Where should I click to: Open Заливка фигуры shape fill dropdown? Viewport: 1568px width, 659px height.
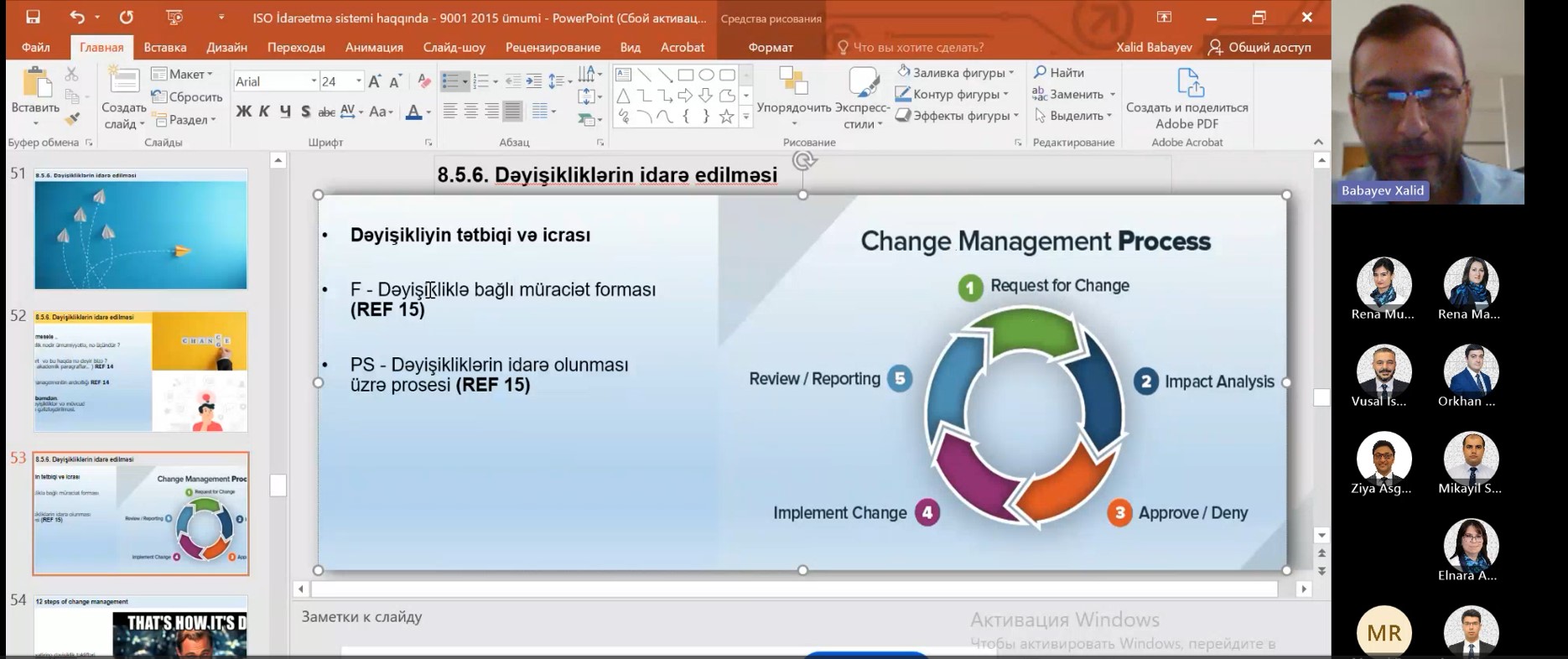955,72
